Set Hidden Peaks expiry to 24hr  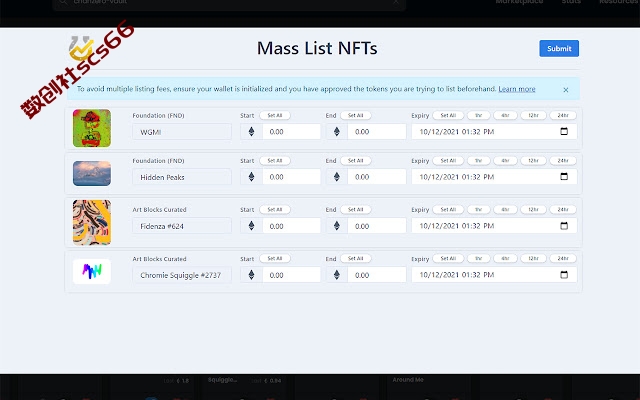coord(563,161)
